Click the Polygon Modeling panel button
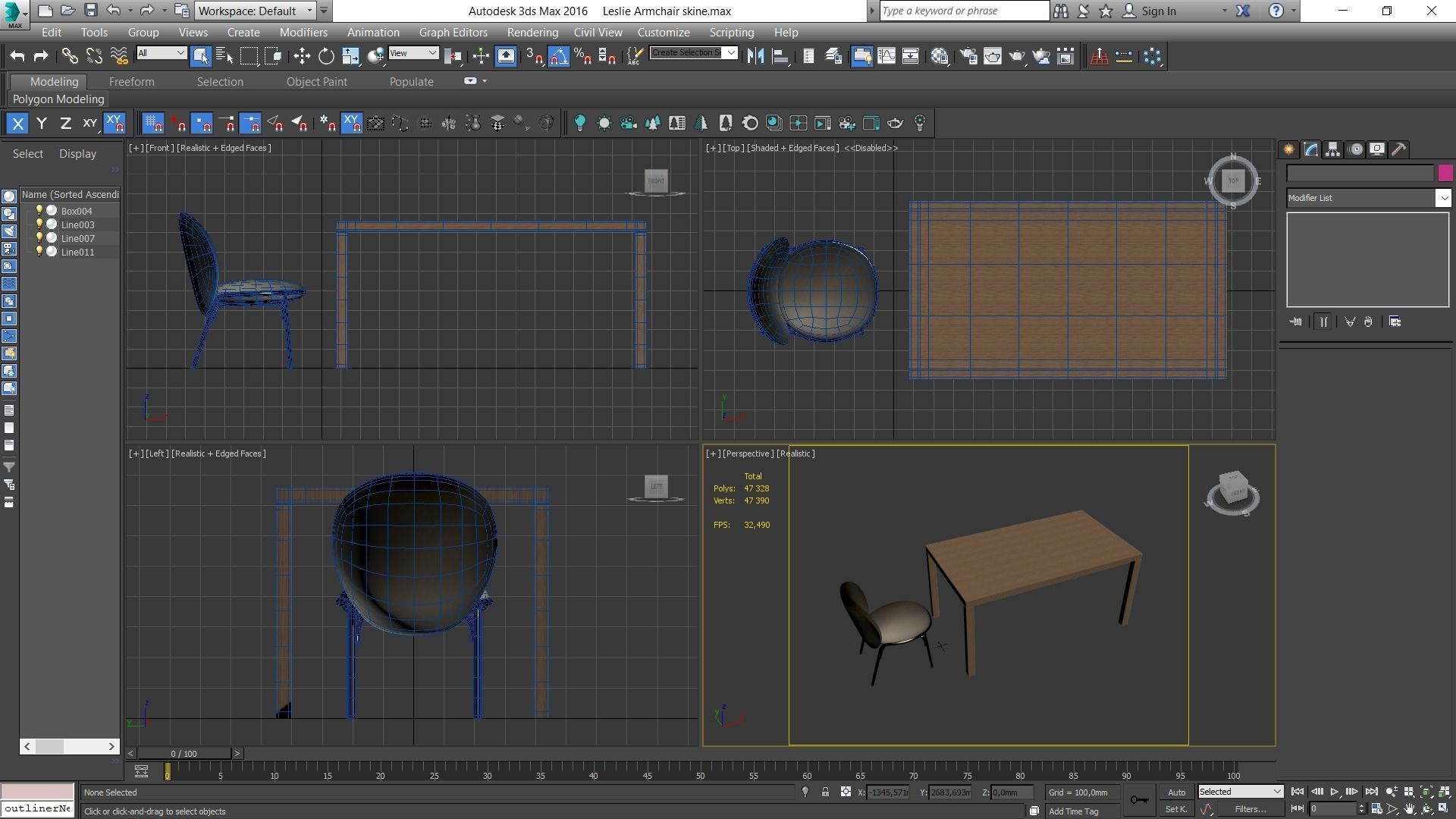 tap(58, 99)
